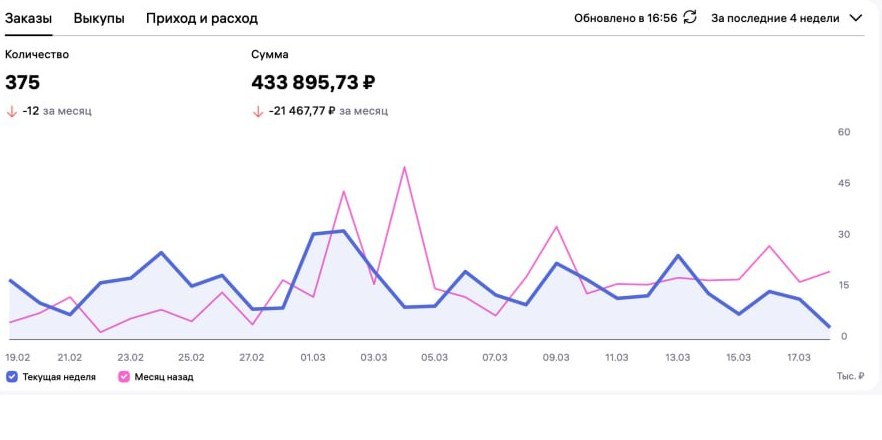Click the 23.02 date on the axis

coord(130,358)
